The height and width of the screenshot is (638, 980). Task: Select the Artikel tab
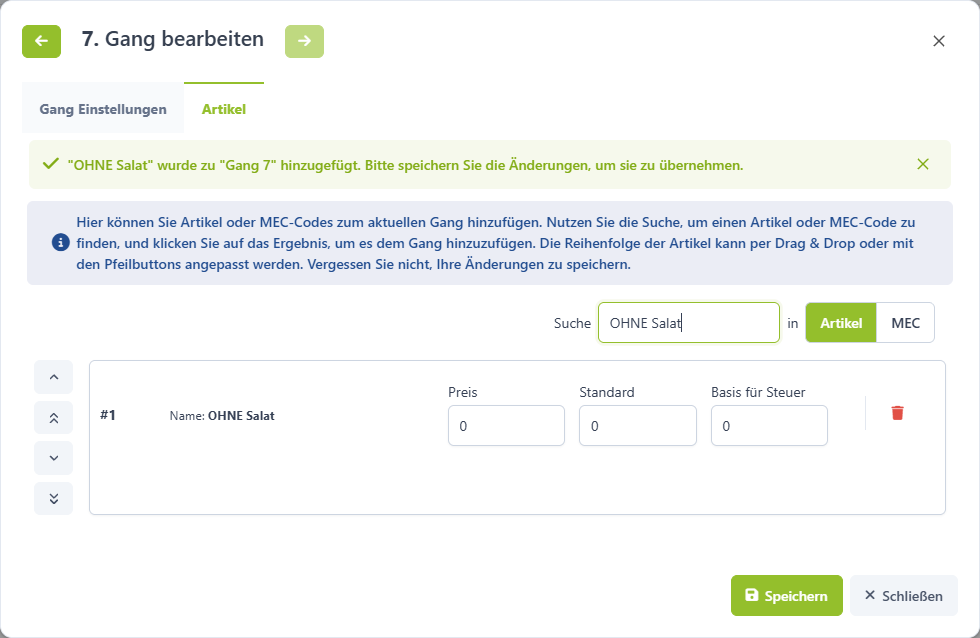tap(224, 109)
